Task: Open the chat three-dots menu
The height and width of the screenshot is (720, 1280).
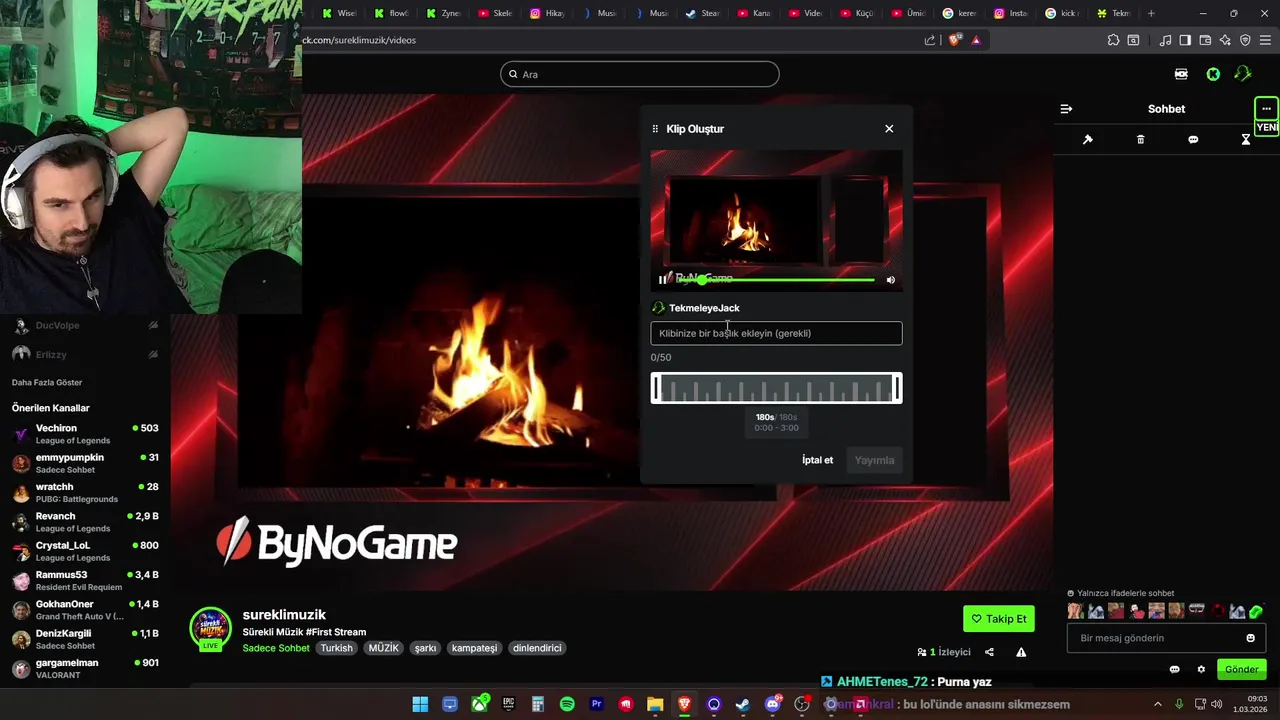Action: 1266,109
